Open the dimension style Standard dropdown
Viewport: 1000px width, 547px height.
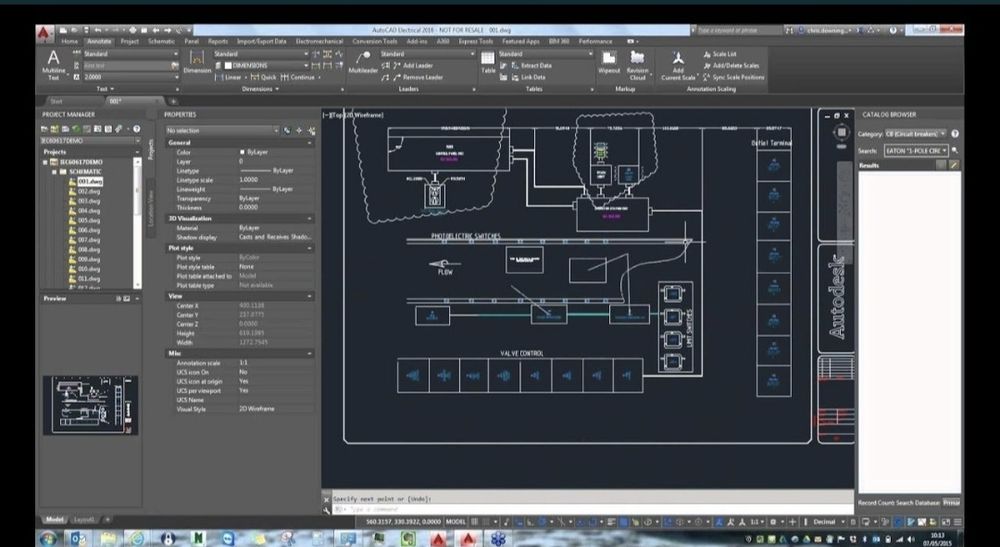pos(261,54)
